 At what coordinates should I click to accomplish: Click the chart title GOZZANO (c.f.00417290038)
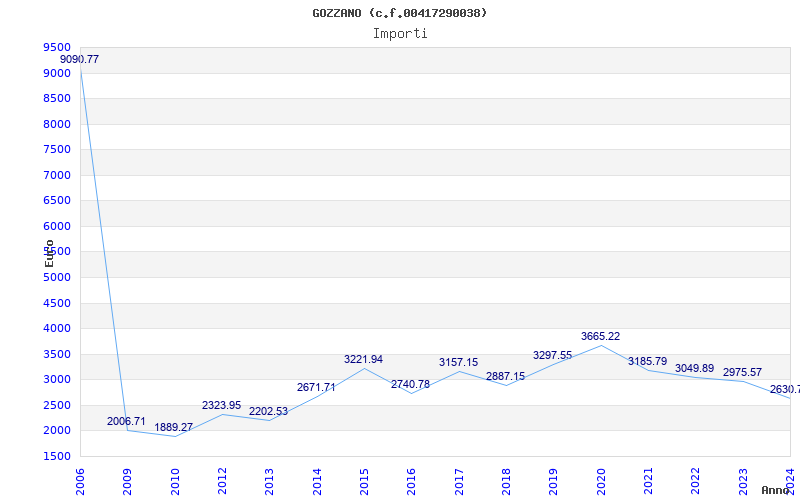point(399,13)
